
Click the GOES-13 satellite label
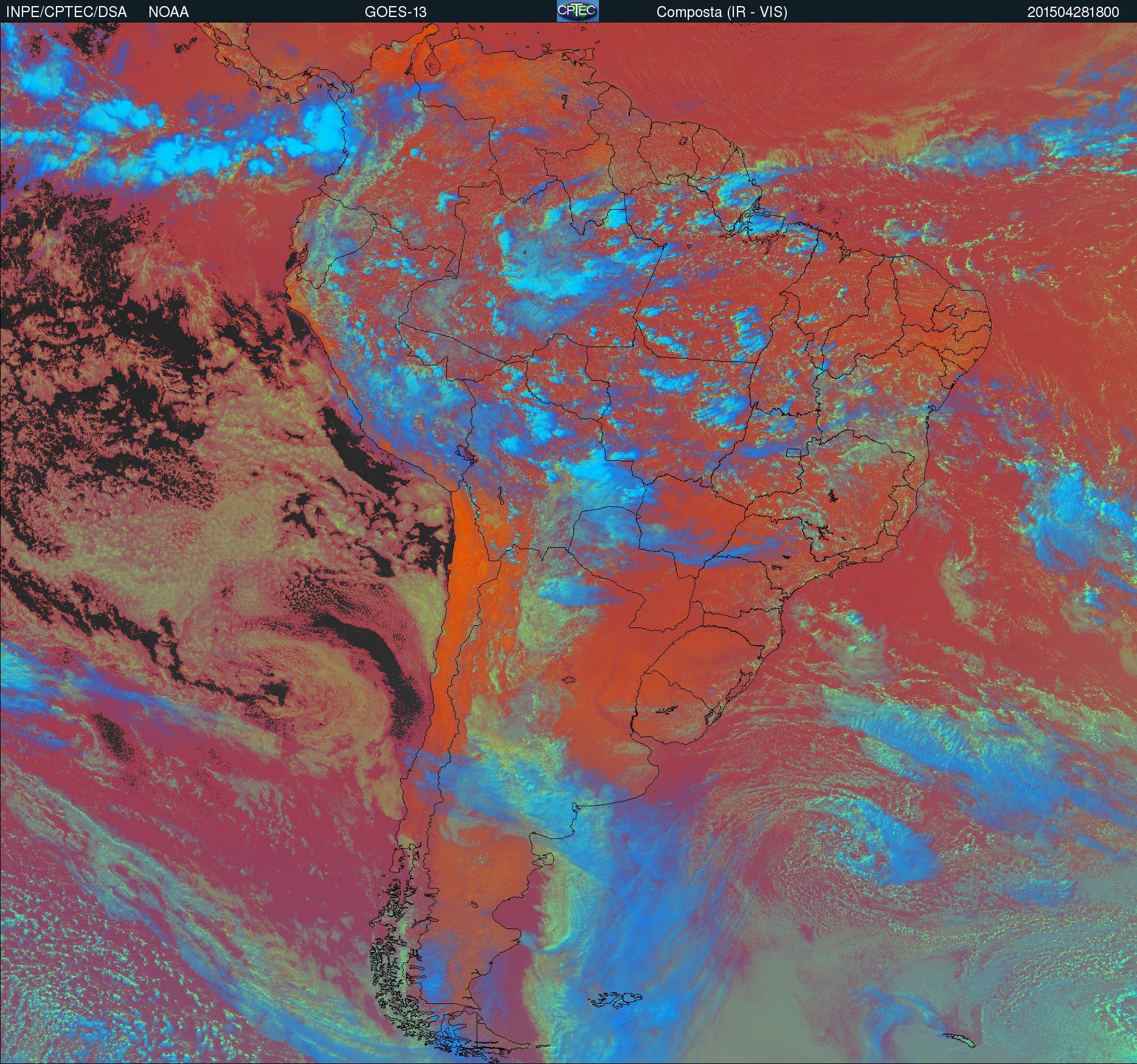395,12
